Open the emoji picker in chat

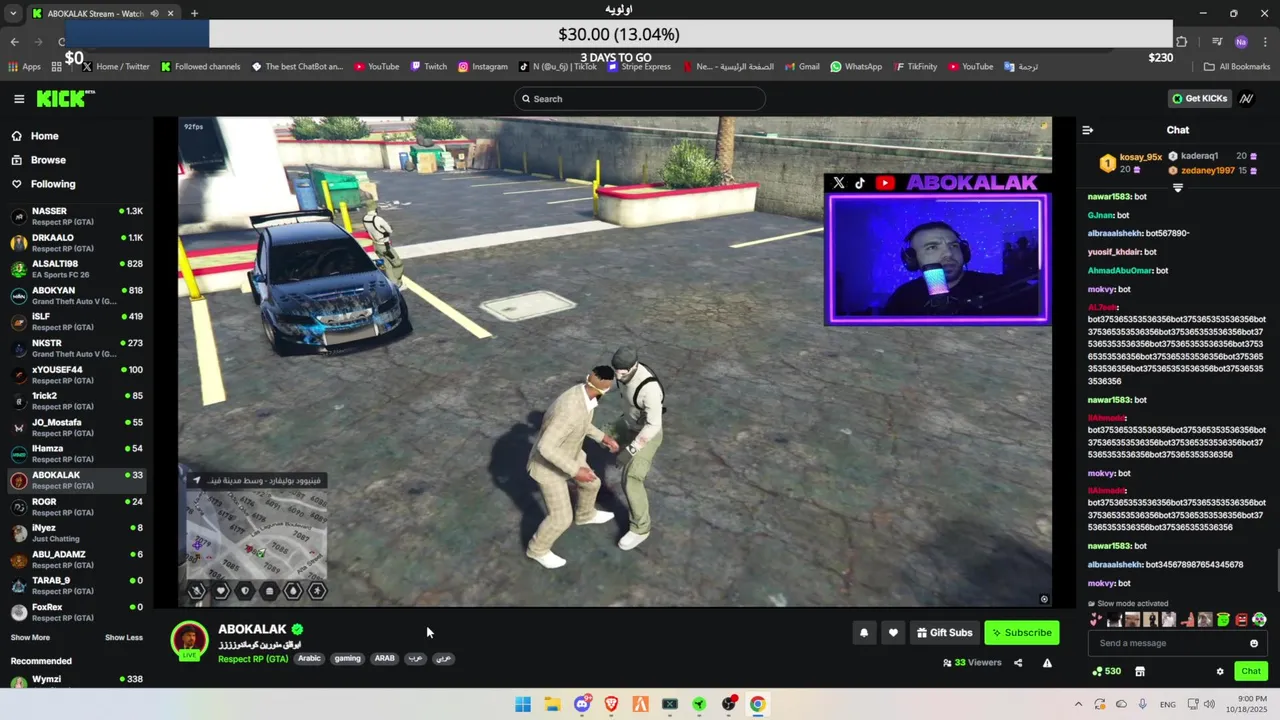(1254, 643)
